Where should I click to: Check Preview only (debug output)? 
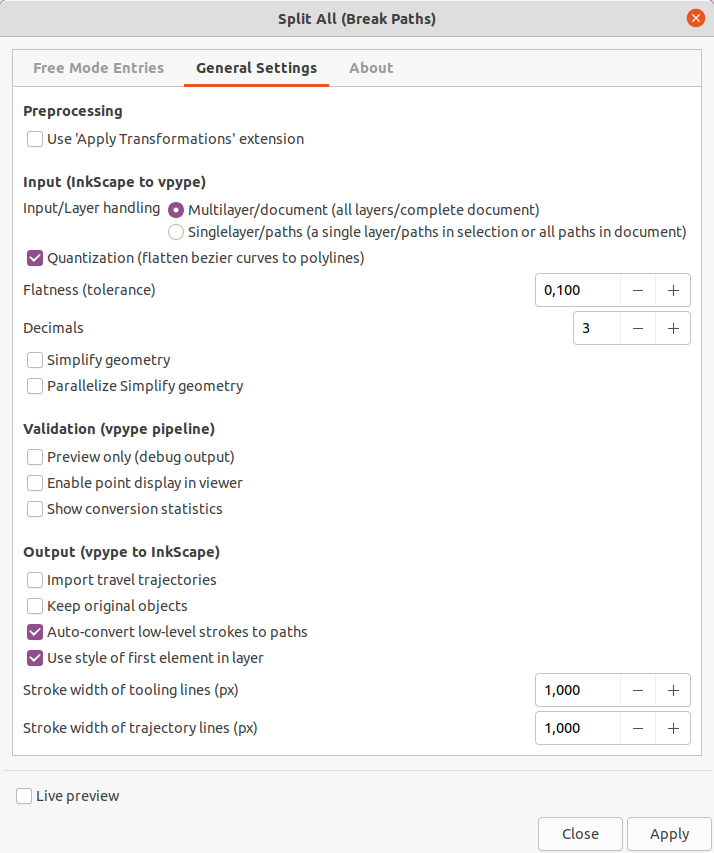35,457
